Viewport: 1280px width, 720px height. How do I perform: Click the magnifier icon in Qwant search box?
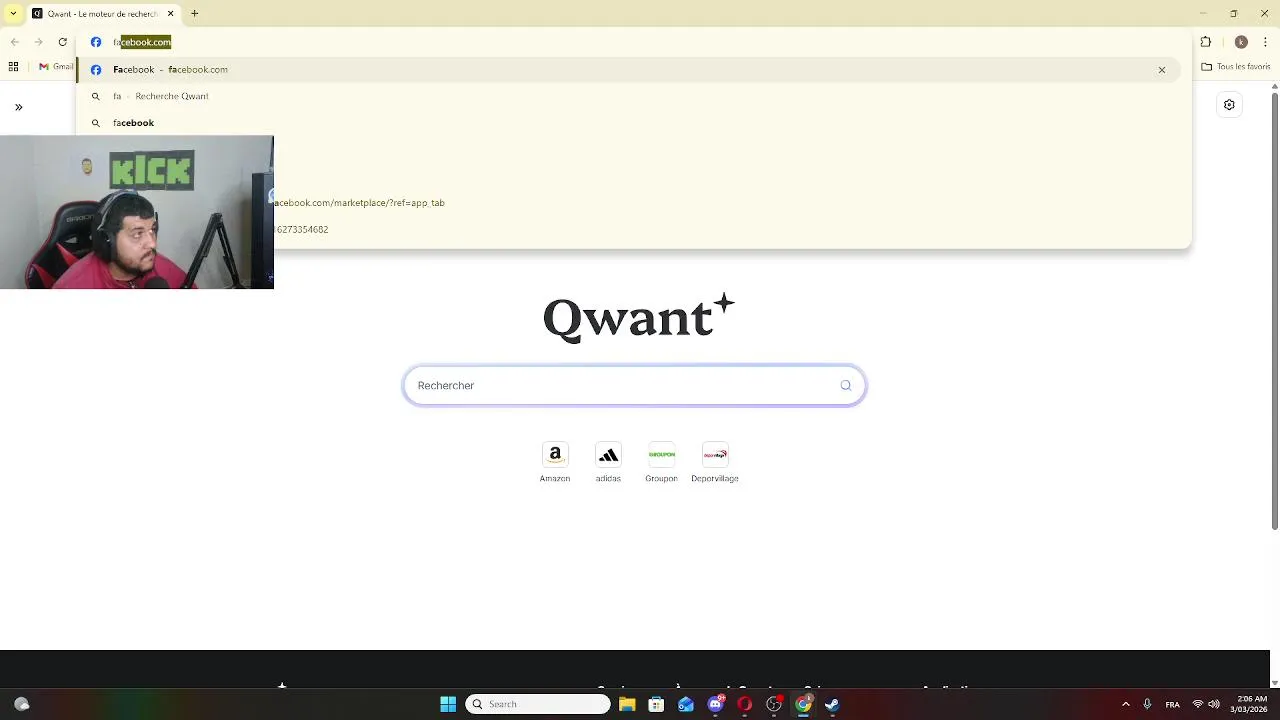846,386
